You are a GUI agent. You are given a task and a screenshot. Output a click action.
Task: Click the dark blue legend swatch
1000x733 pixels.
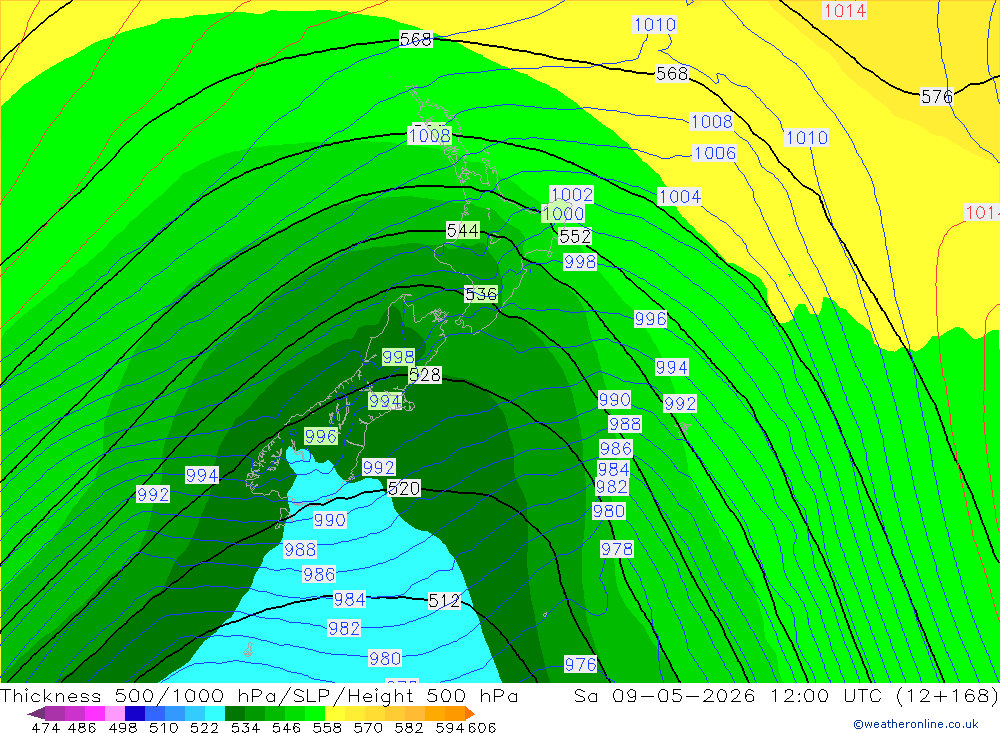click(x=135, y=713)
